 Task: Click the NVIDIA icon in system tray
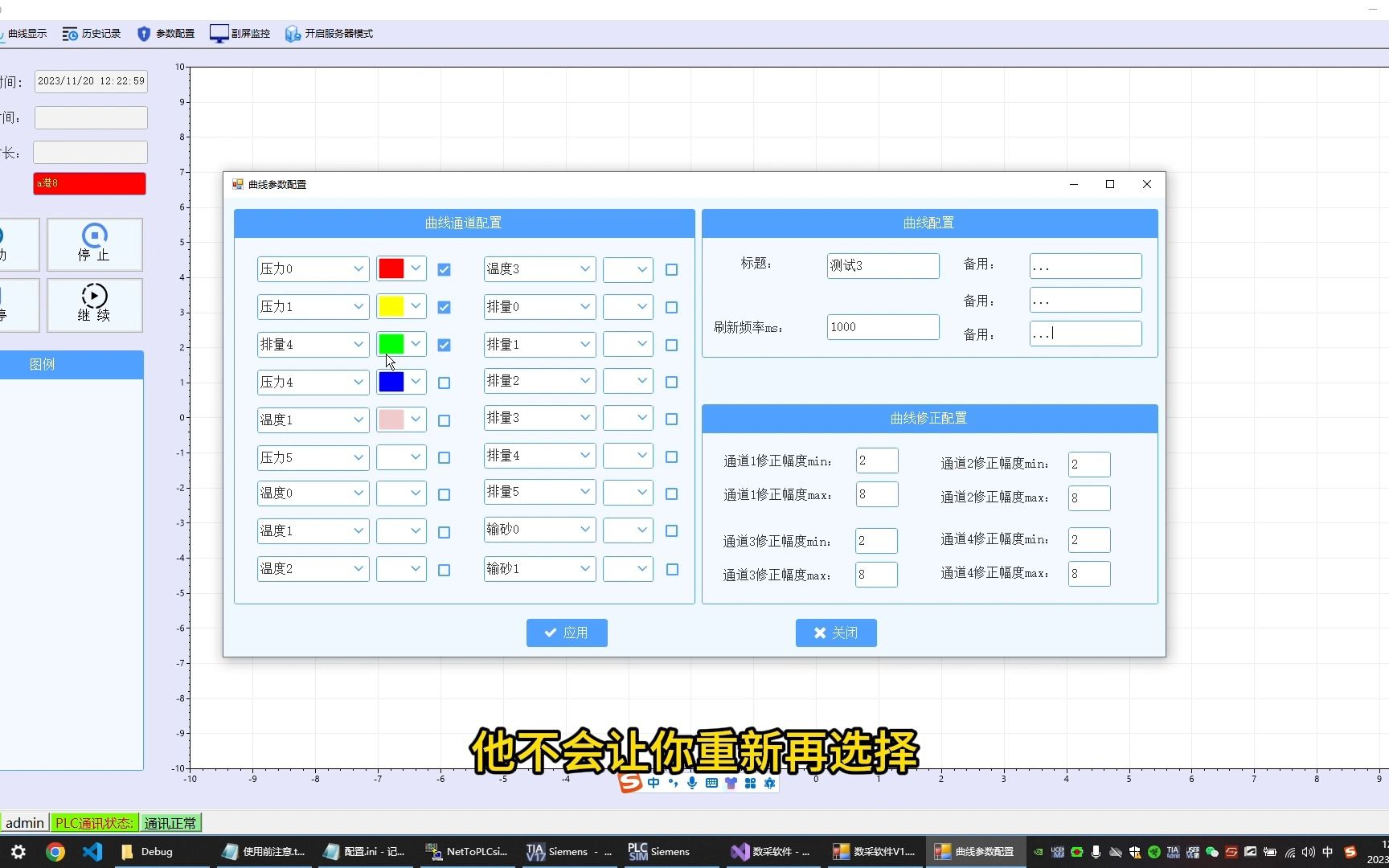point(1039,852)
